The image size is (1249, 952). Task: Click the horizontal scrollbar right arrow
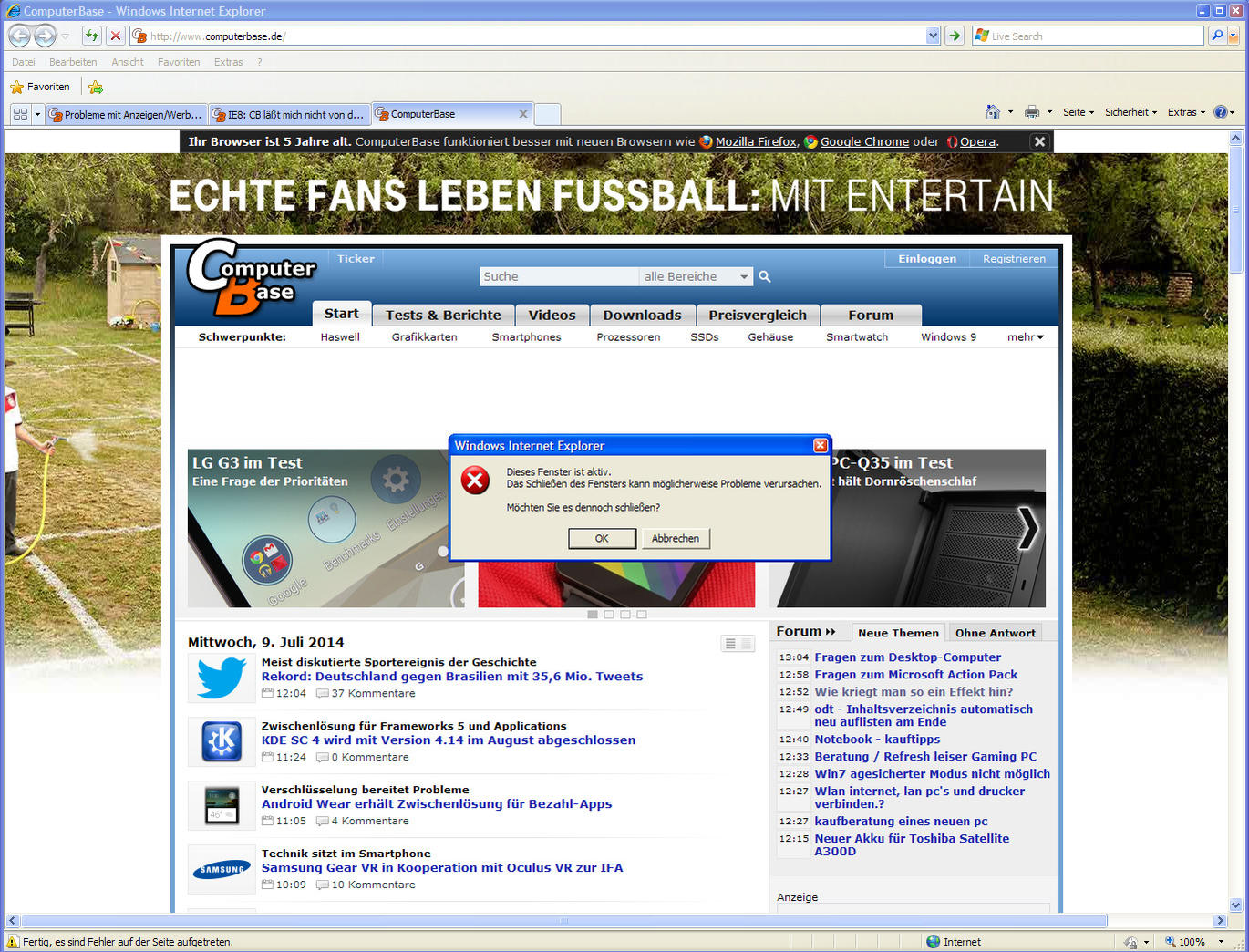(x=1220, y=921)
